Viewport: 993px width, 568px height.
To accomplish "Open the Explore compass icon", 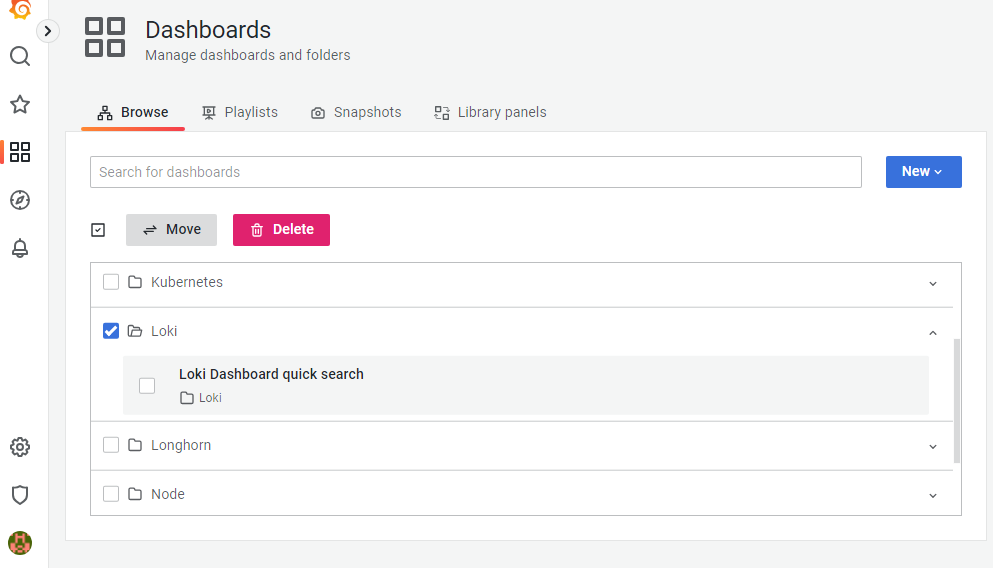I will (20, 200).
